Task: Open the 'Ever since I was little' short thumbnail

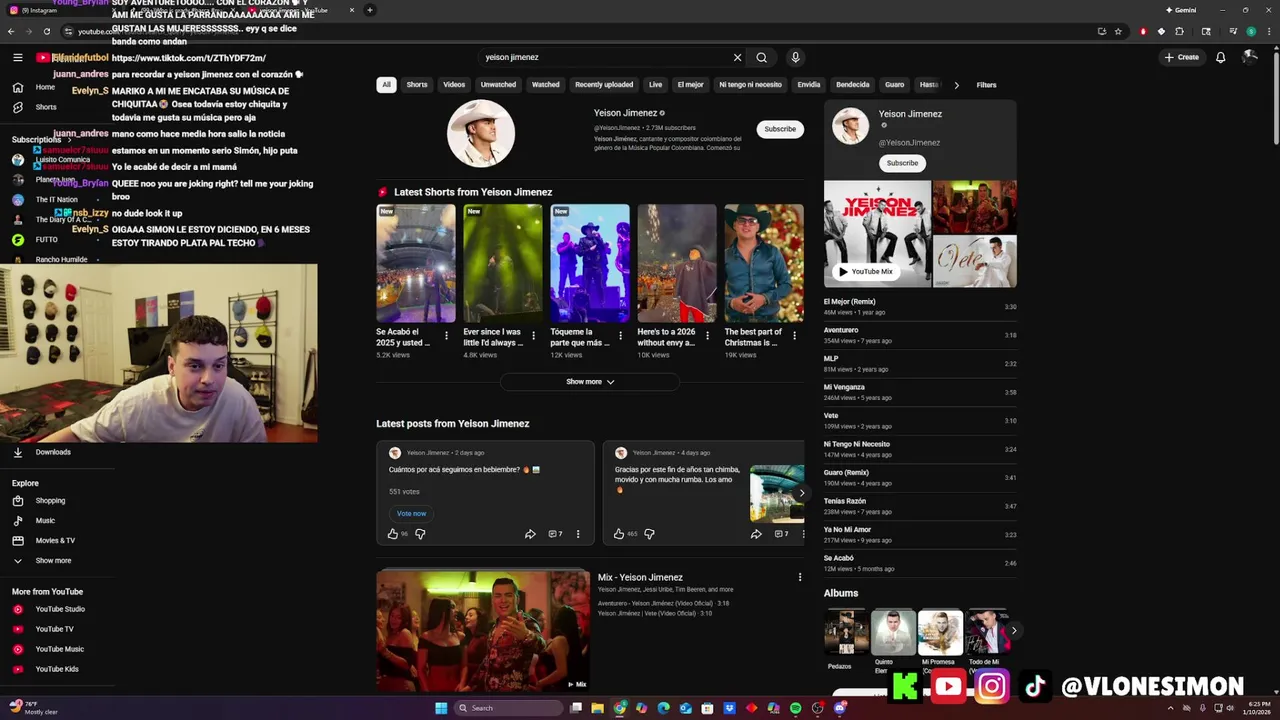Action: coord(503,263)
